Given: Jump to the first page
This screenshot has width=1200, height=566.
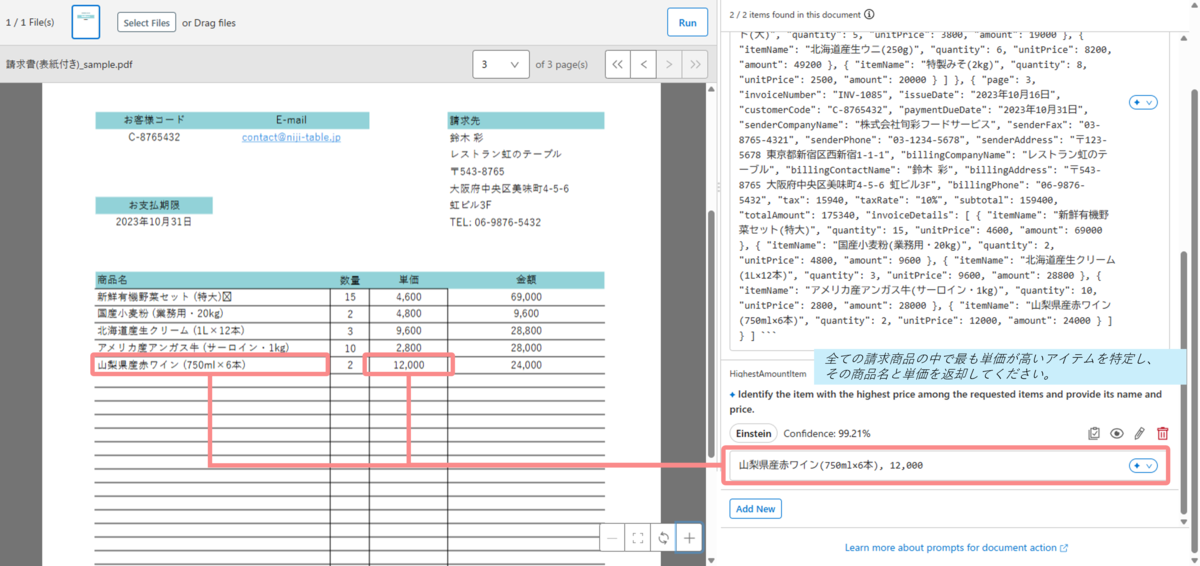Looking at the screenshot, I should [x=618, y=64].
